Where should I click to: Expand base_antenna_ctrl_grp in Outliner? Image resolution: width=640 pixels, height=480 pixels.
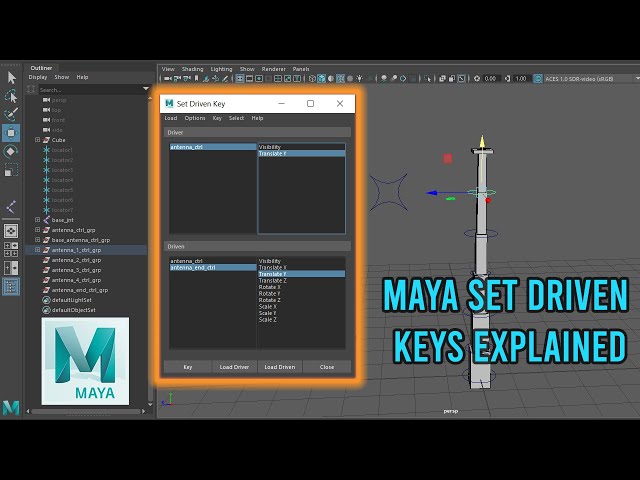tap(38, 240)
